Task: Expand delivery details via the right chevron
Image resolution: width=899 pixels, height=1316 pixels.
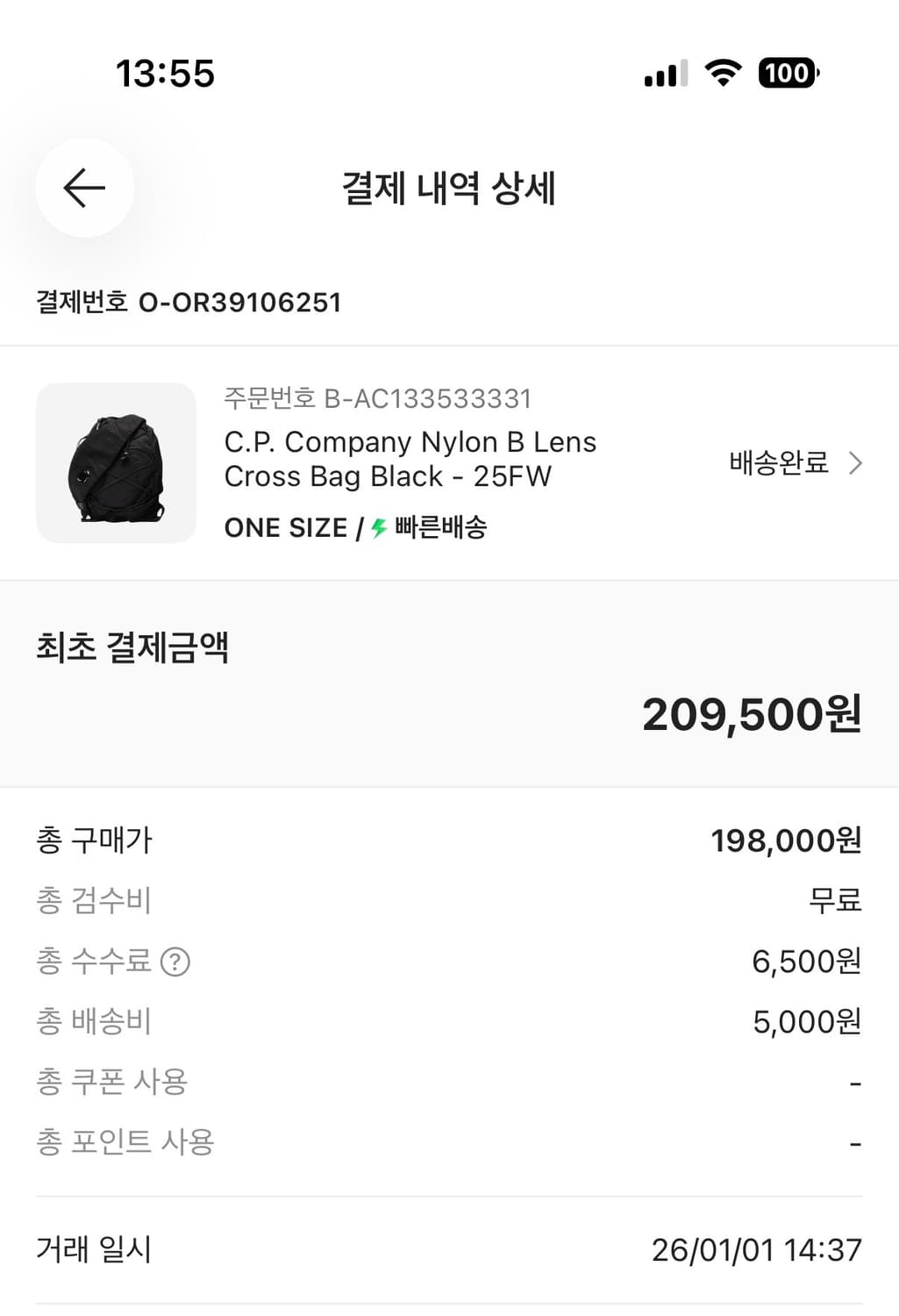Action: tap(856, 462)
